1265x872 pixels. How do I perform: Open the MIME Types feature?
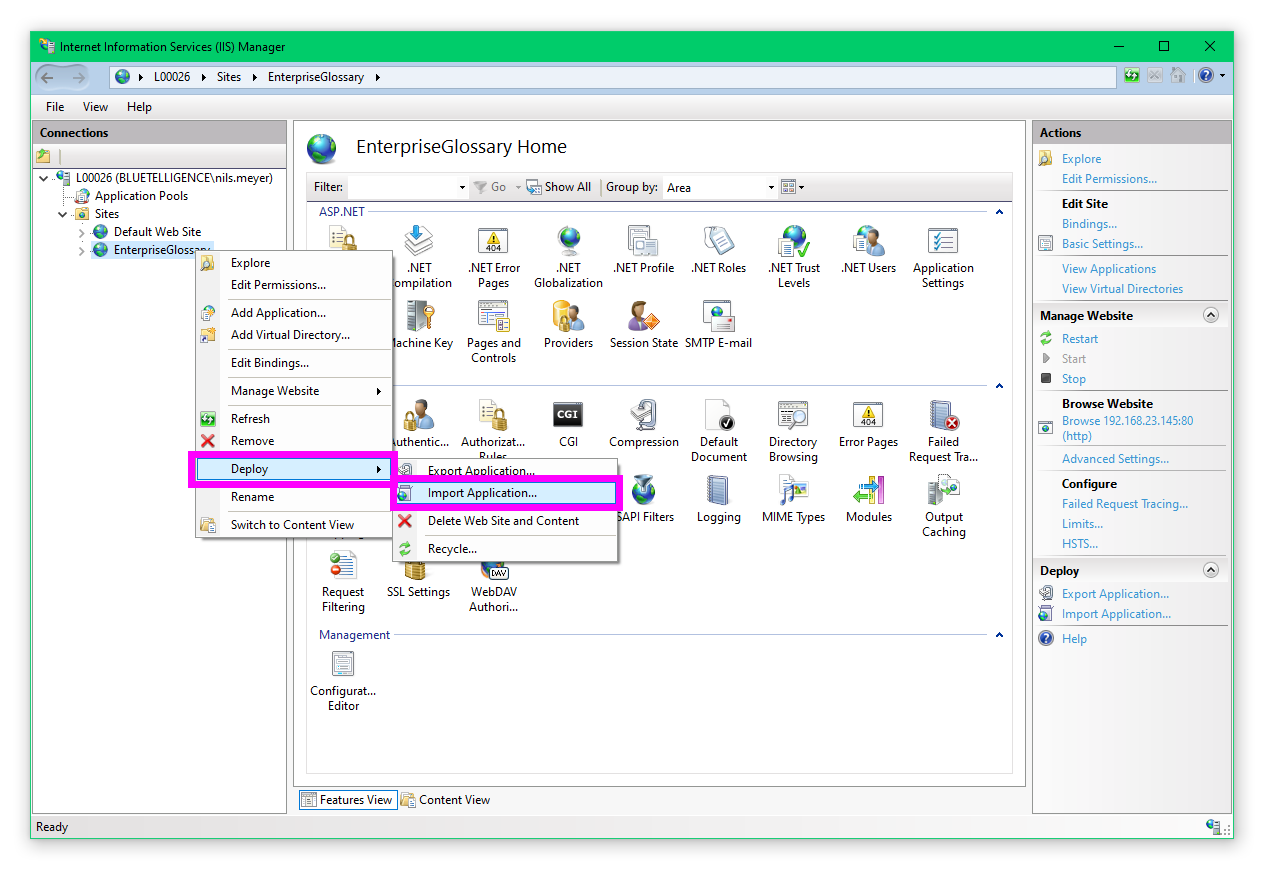pos(793,492)
